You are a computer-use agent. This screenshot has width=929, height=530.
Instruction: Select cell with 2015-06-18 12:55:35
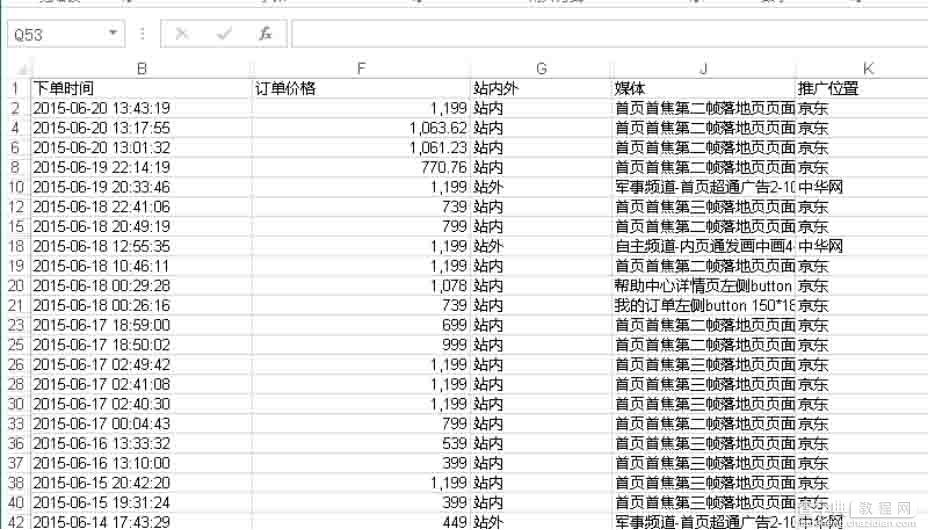tap(142, 246)
